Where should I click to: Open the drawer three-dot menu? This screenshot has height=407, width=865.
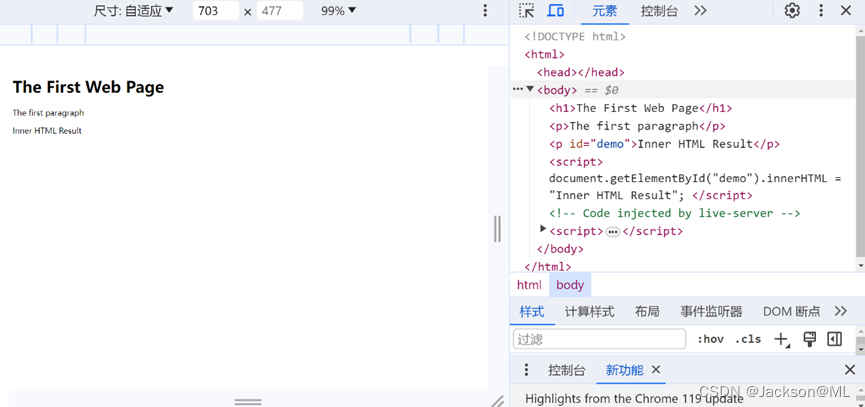click(526, 369)
